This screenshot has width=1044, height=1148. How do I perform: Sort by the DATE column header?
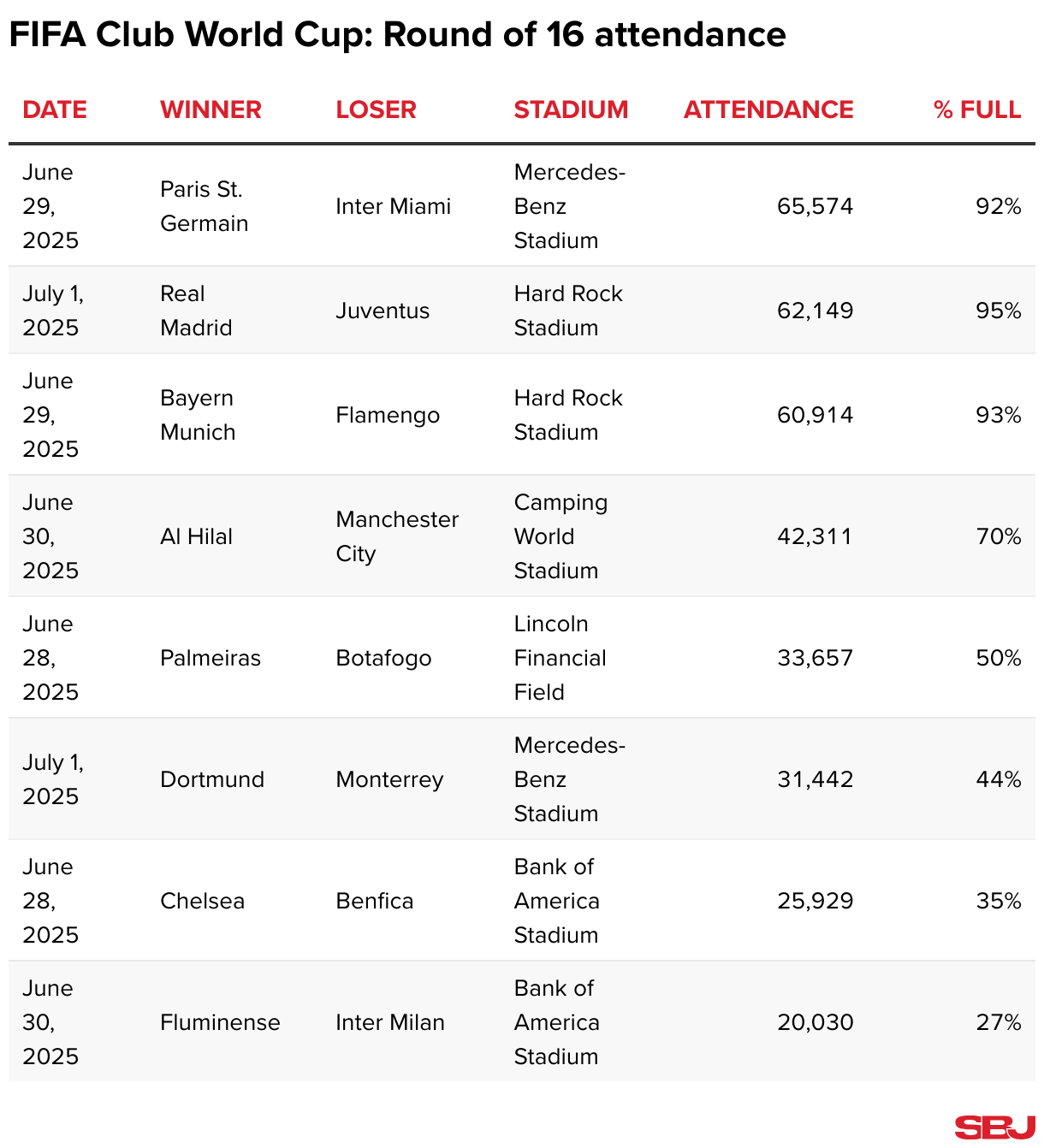(x=55, y=109)
